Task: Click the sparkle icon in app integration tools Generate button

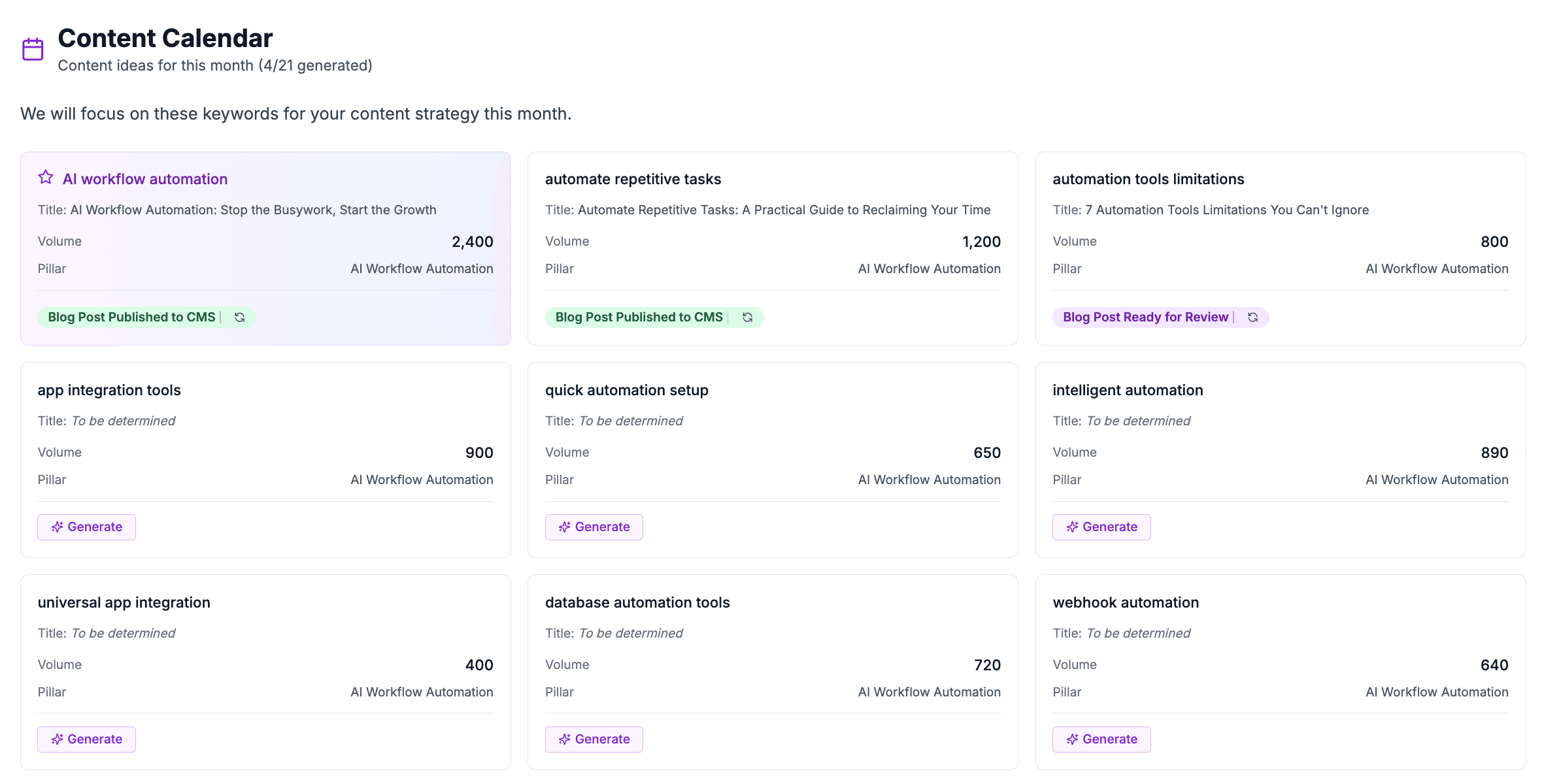Action: coord(57,527)
